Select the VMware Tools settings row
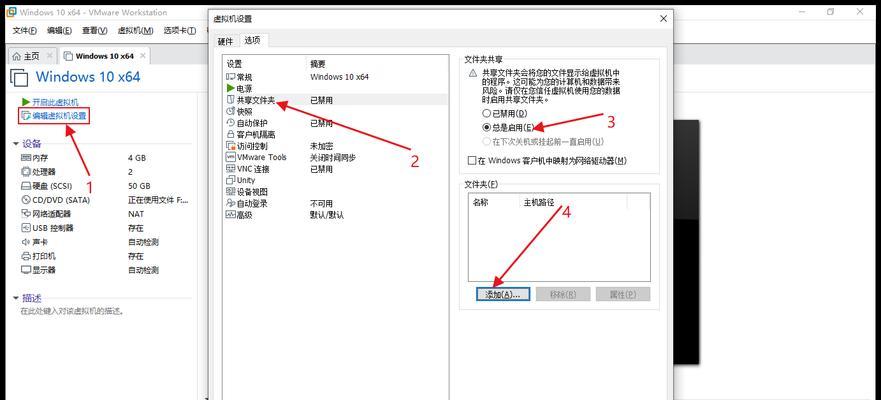 [x=335, y=157]
